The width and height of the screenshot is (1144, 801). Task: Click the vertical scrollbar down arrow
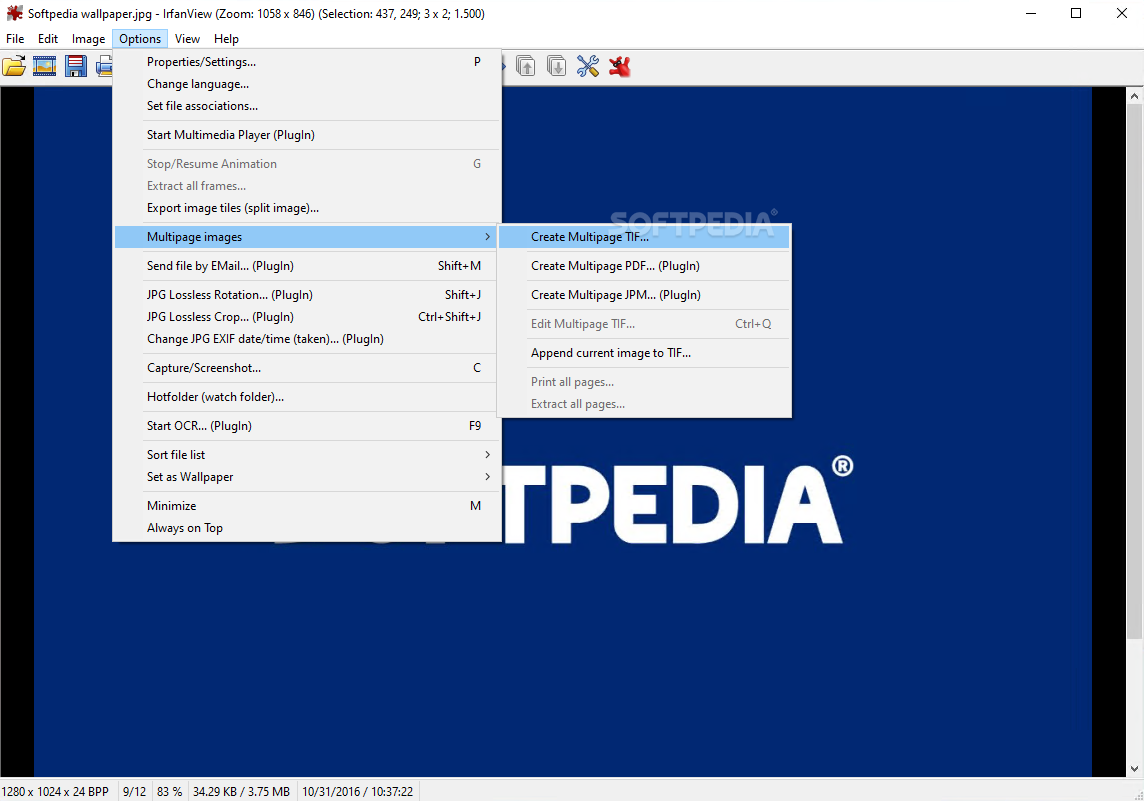[1135, 768]
